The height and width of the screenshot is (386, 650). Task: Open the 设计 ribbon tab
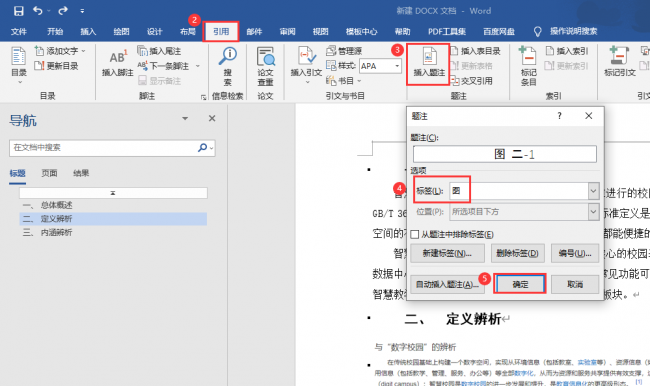pos(154,32)
